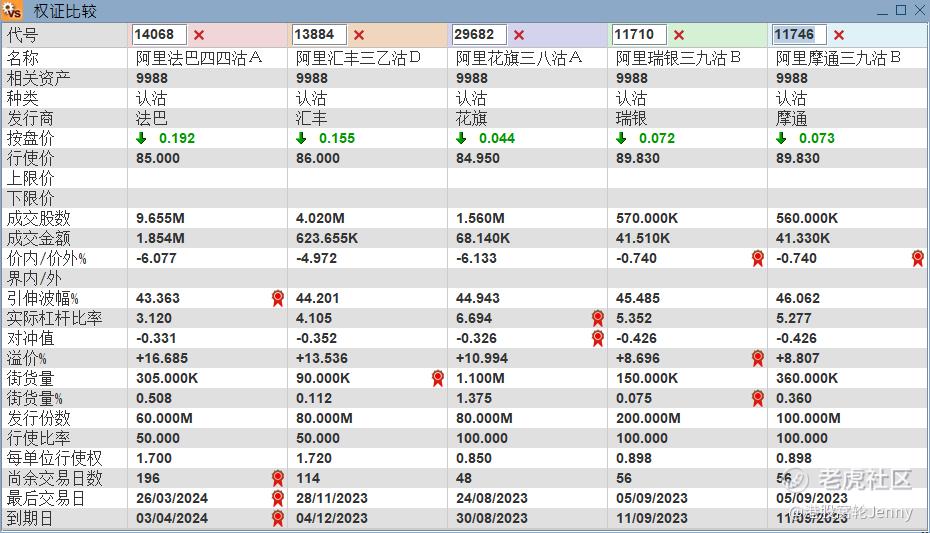Click the code input field containing 11746
The image size is (930, 533).
click(x=800, y=34)
